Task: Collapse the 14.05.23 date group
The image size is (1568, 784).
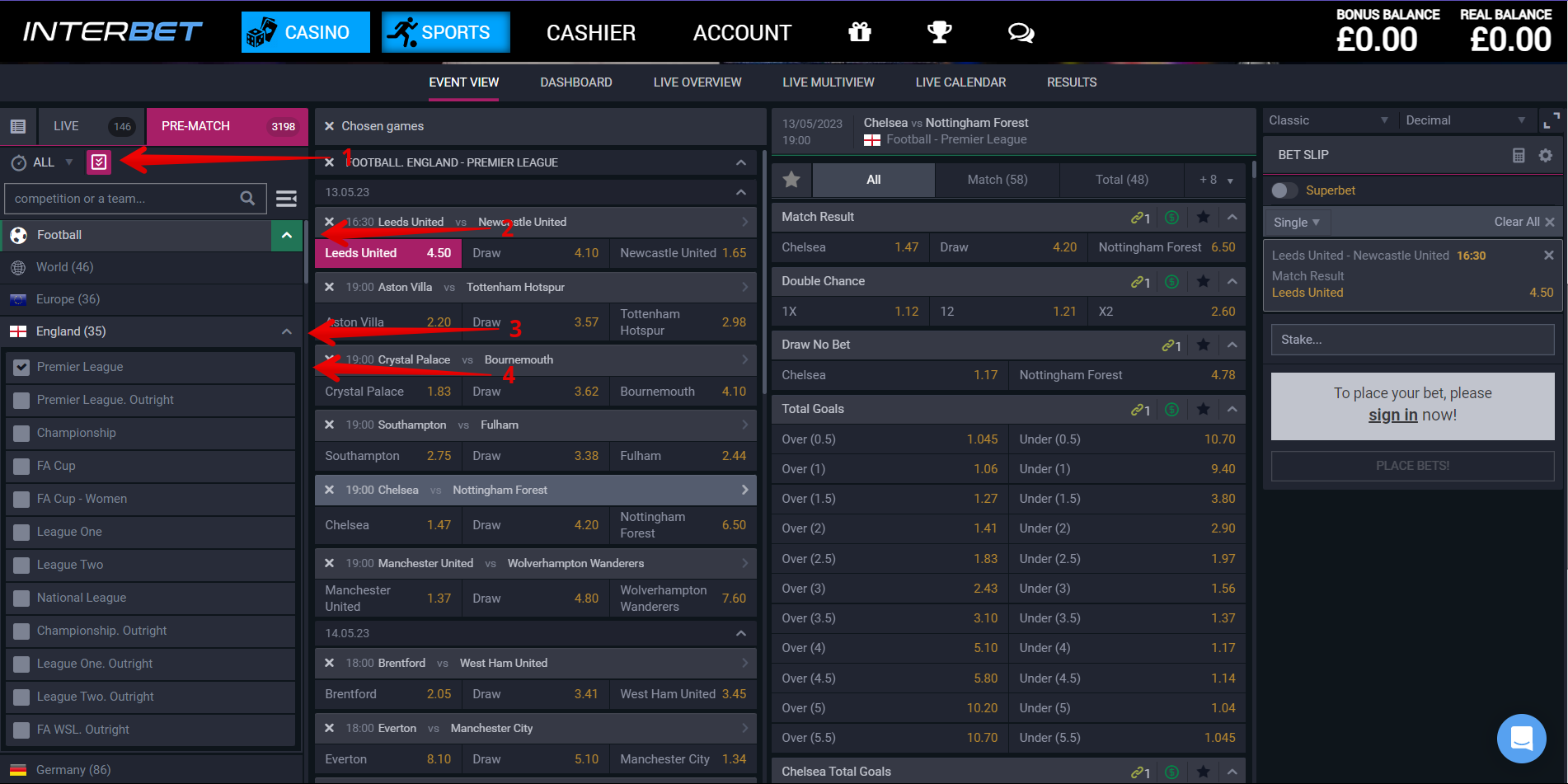Action: pos(741,633)
